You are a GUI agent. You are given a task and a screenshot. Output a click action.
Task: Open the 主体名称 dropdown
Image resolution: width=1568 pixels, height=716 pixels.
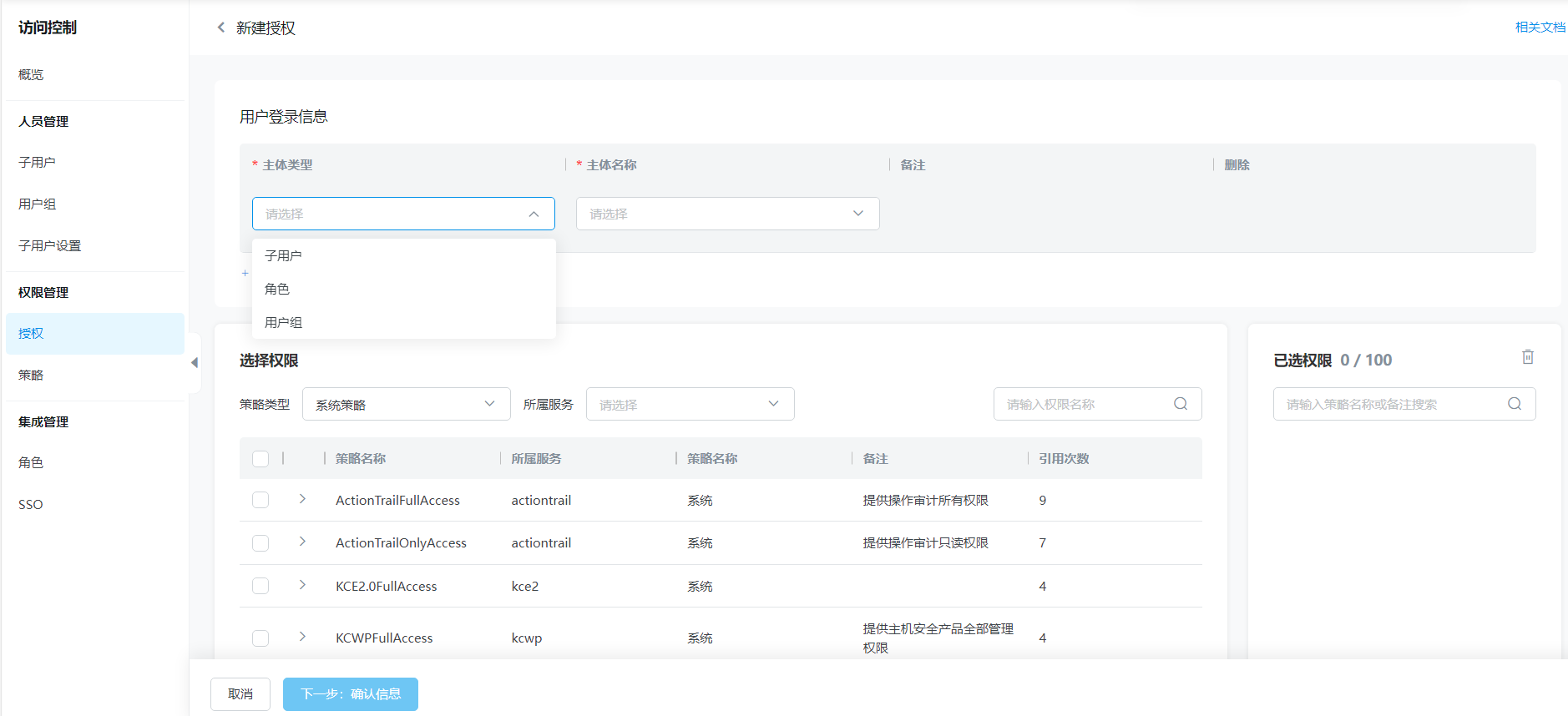tap(727, 214)
